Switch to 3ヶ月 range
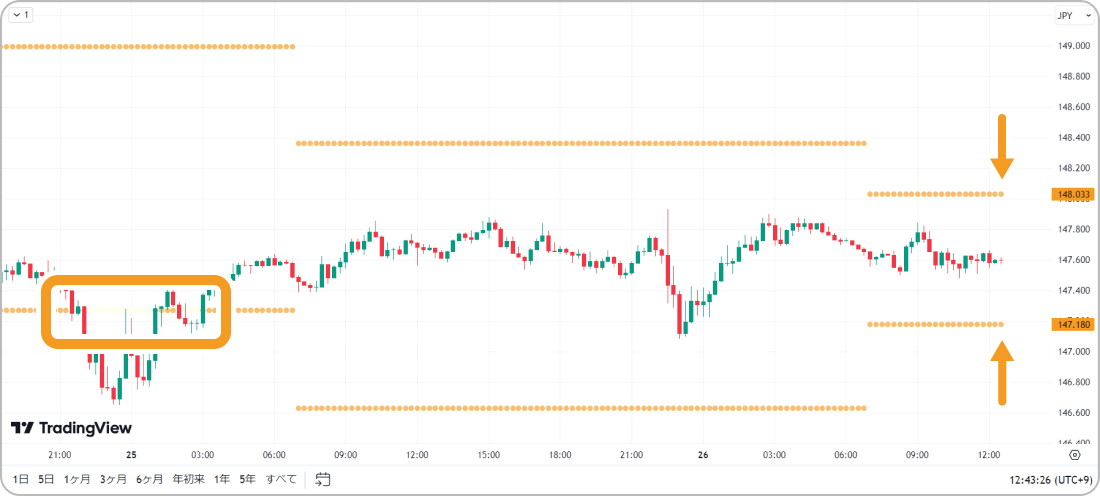 (113, 479)
